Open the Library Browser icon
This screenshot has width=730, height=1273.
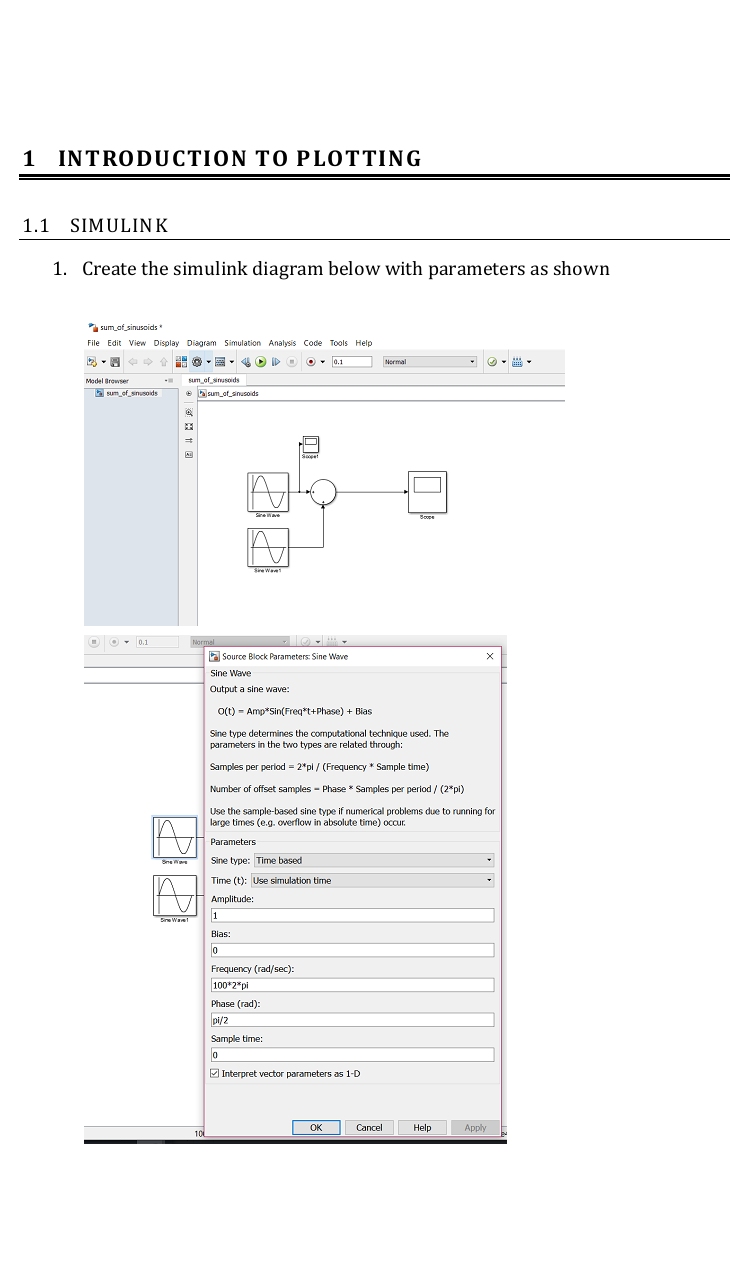pos(181,361)
